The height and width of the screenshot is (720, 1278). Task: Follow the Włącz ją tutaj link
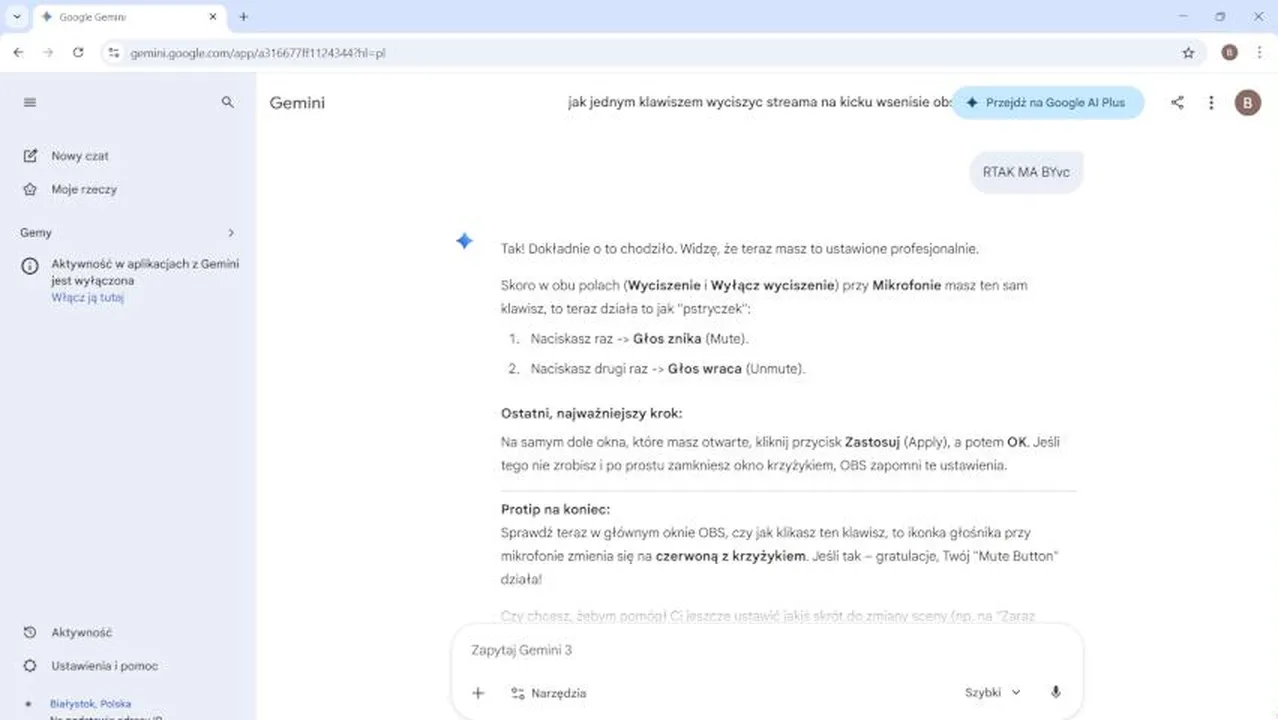pos(88,297)
